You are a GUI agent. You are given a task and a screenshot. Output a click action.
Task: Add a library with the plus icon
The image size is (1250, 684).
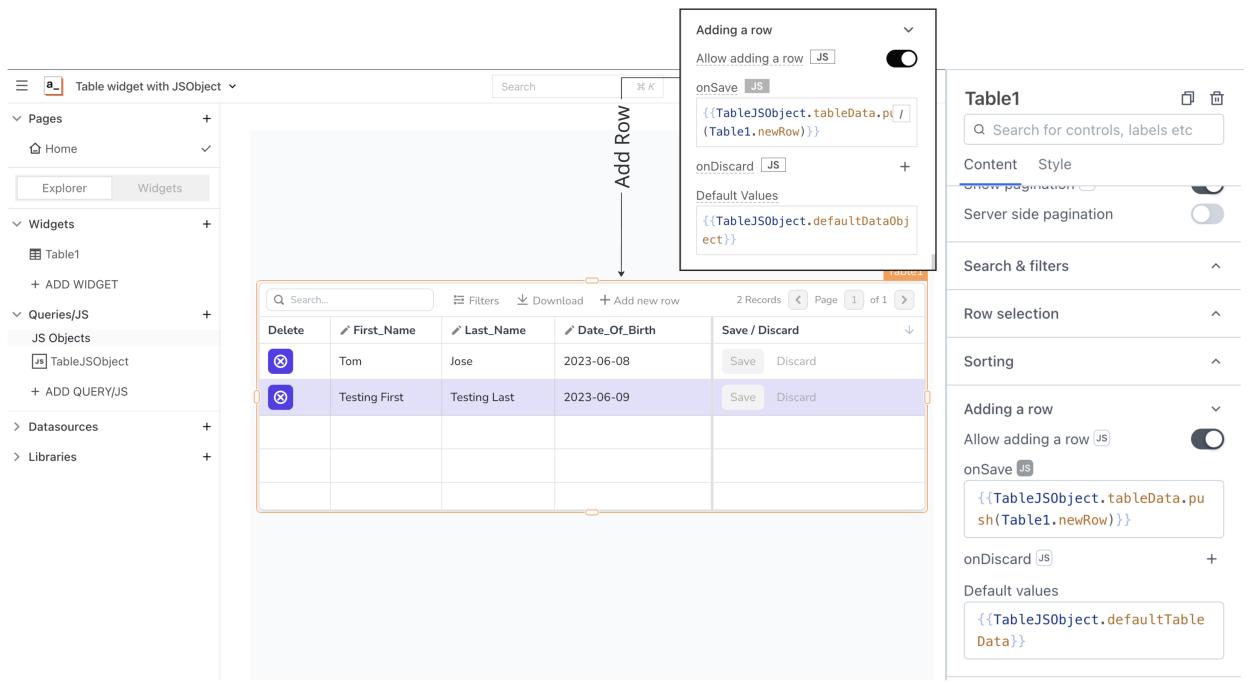tap(207, 457)
